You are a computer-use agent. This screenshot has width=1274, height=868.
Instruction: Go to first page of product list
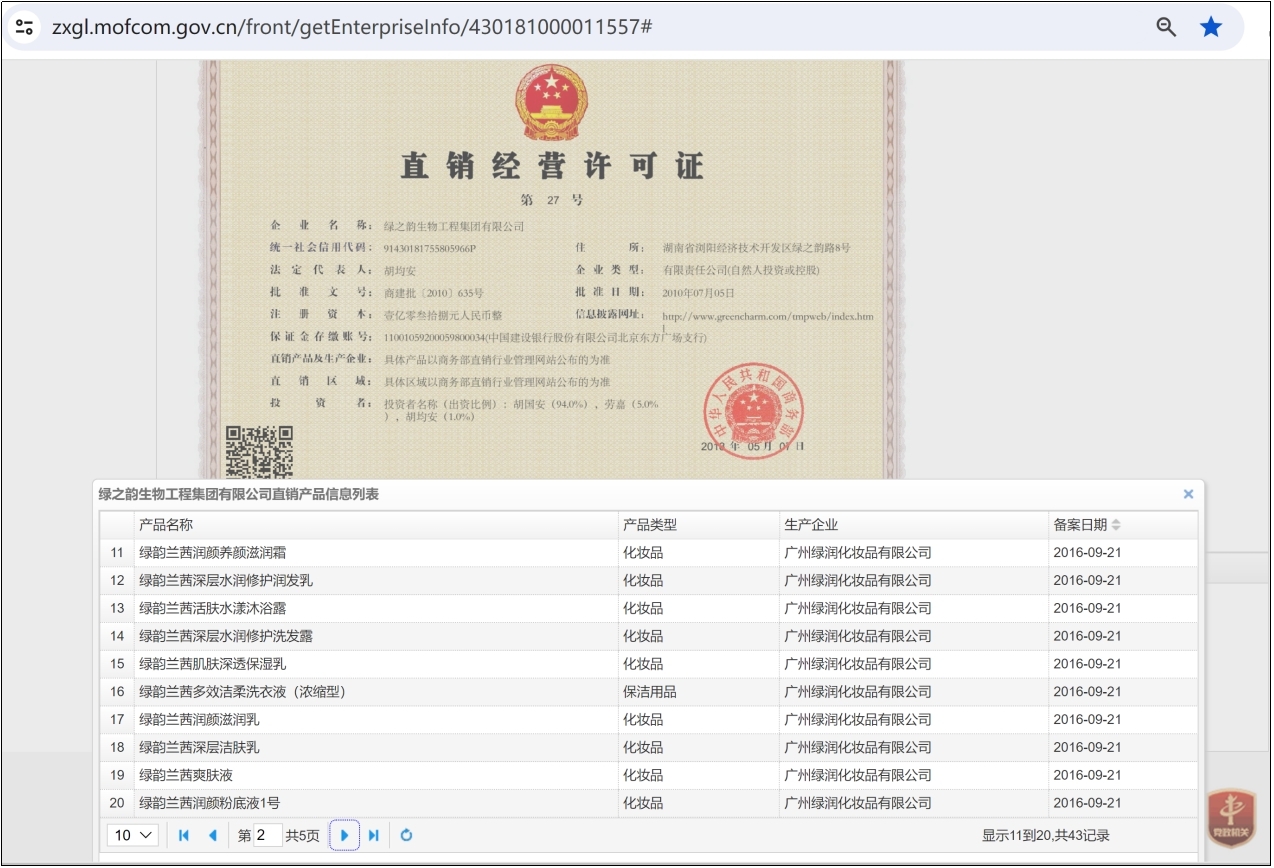tap(184, 835)
